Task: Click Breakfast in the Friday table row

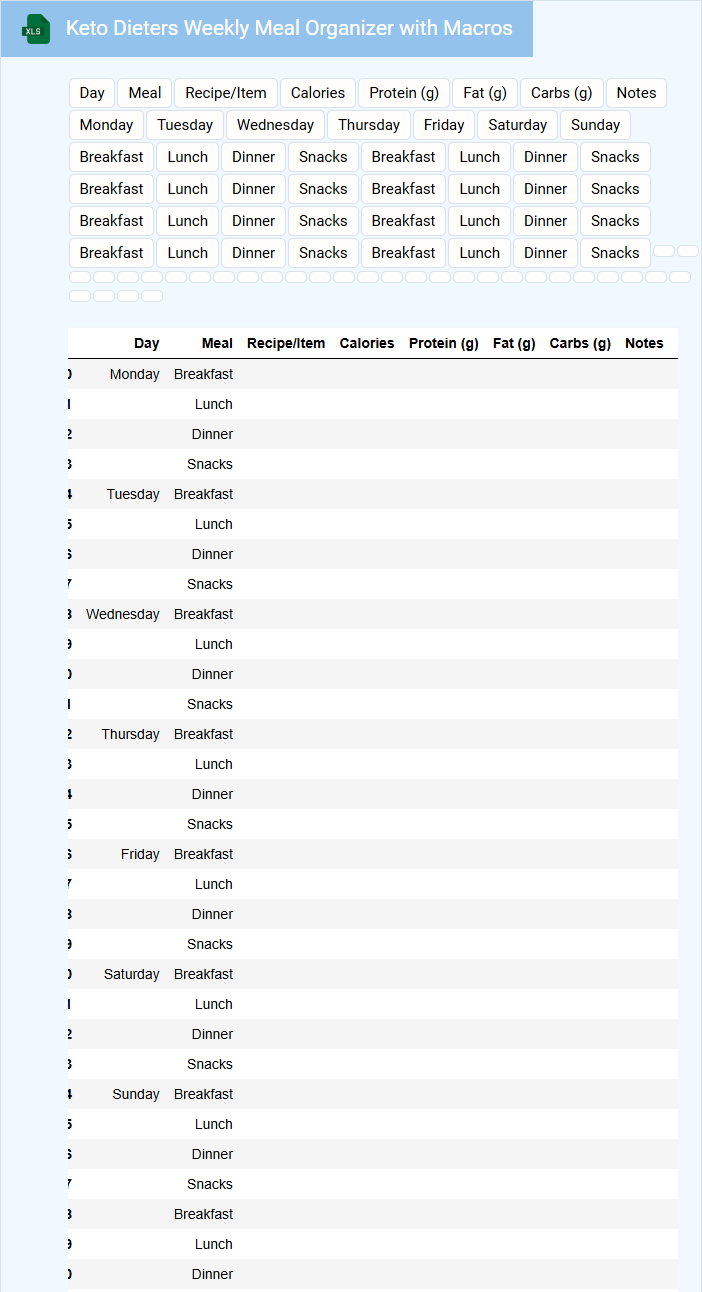Action: [x=204, y=854]
